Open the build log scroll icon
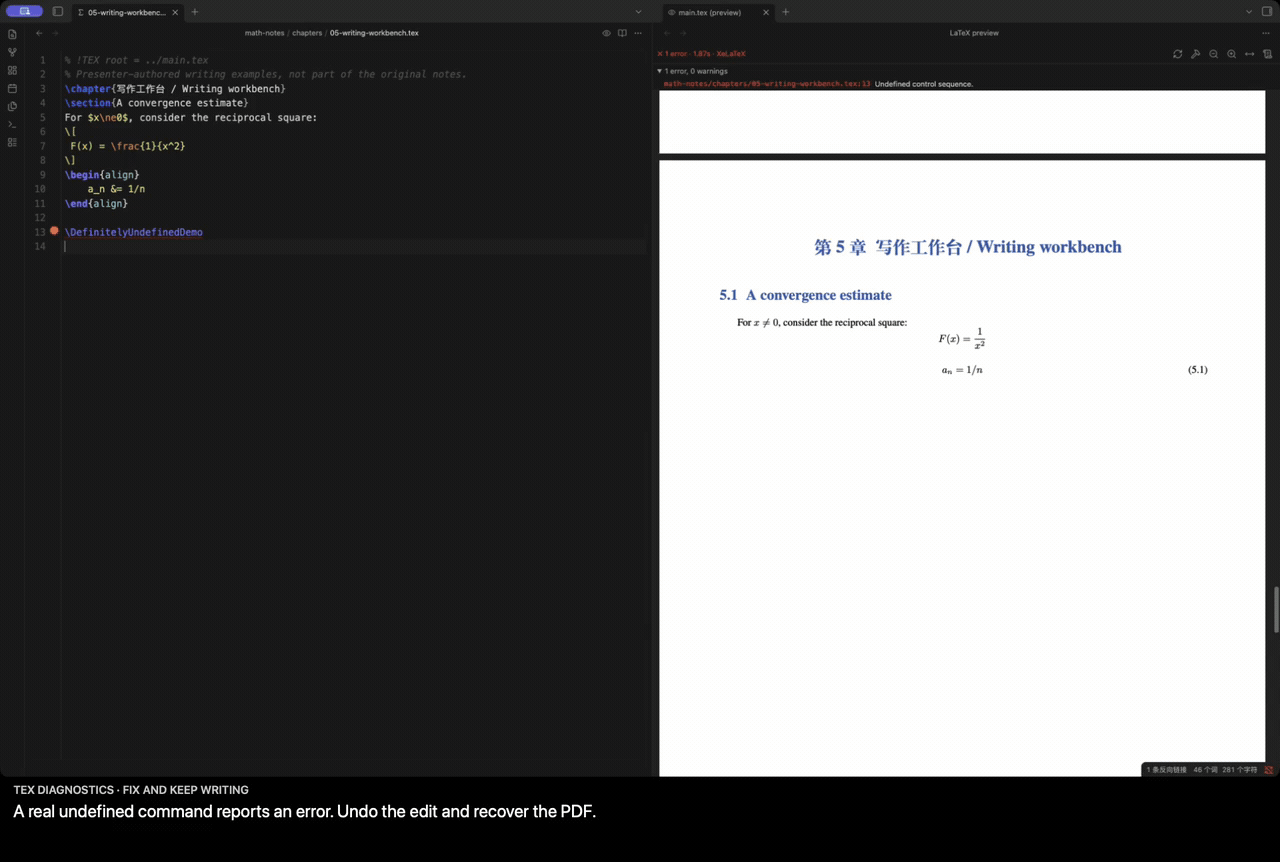 click(x=1267, y=54)
